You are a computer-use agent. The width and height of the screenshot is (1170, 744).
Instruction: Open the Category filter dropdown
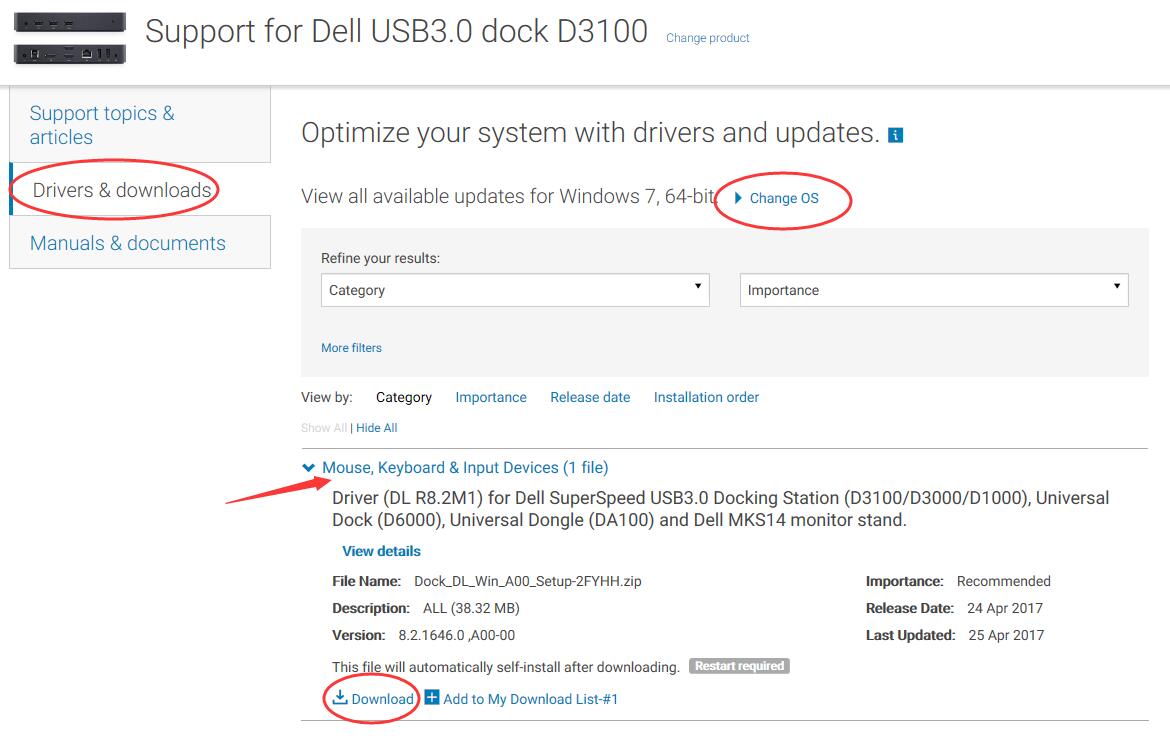tap(515, 290)
